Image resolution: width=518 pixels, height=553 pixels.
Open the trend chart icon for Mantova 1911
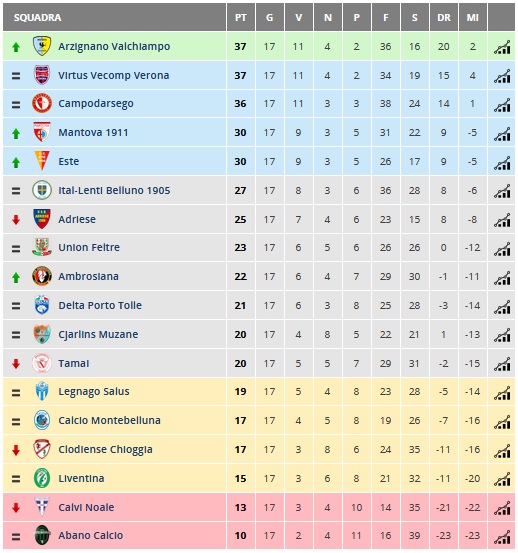[502, 134]
